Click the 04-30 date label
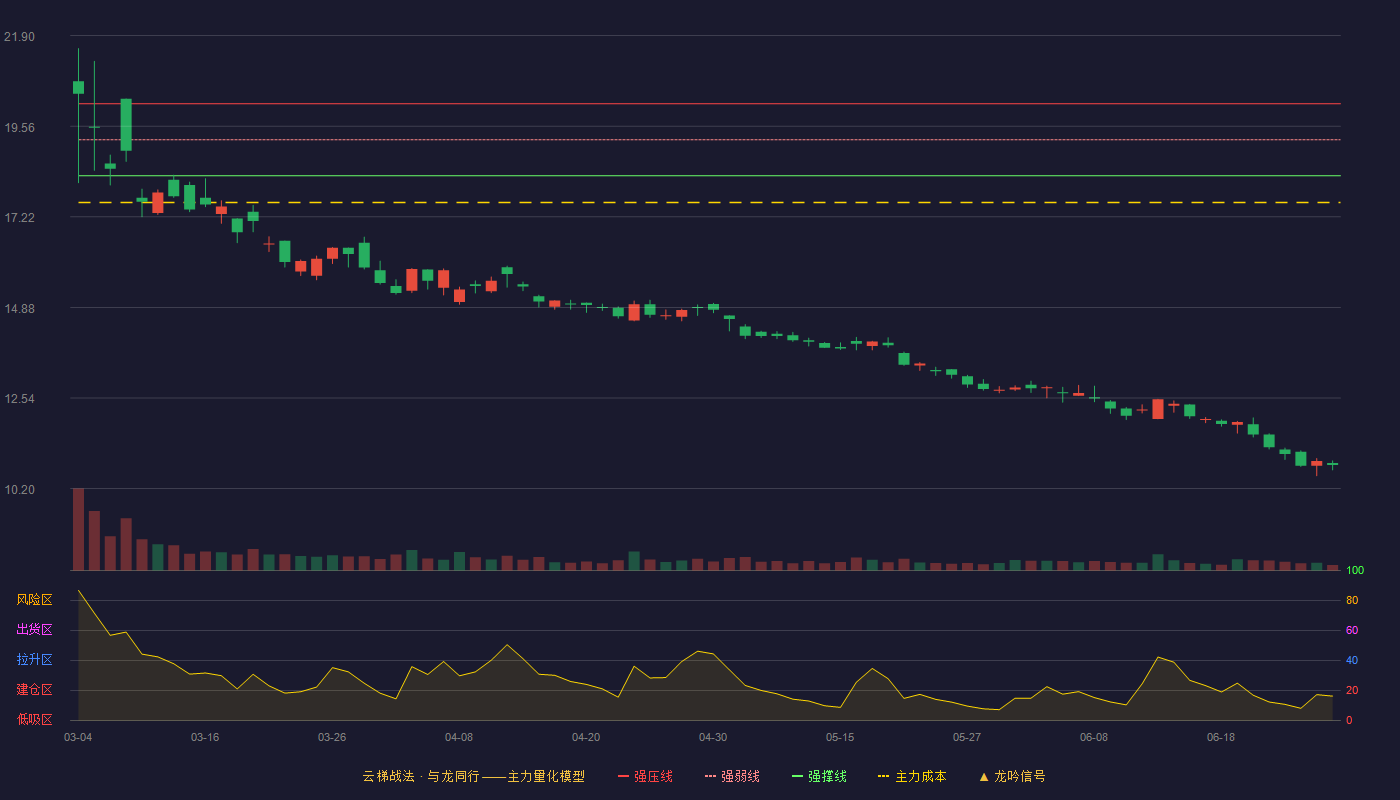Viewport: 1400px width, 800px height. [x=713, y=737]
